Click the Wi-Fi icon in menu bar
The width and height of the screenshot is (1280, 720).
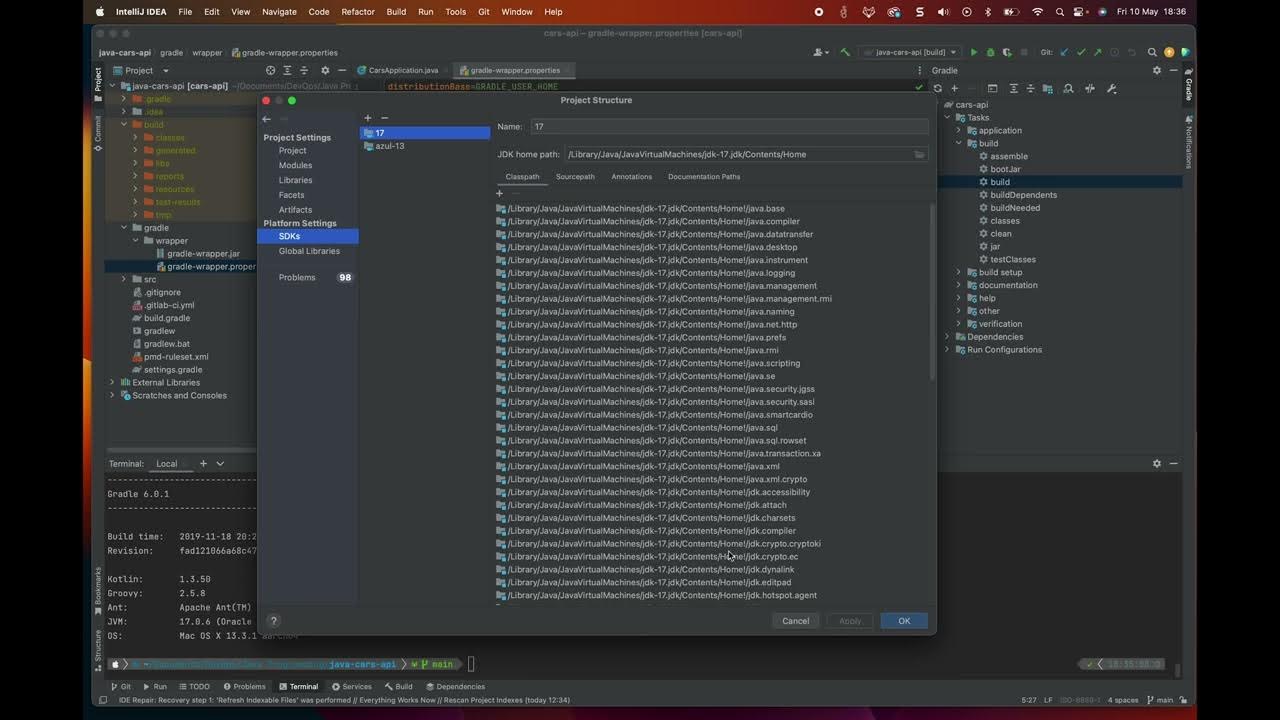click(x=1037, y=12)
